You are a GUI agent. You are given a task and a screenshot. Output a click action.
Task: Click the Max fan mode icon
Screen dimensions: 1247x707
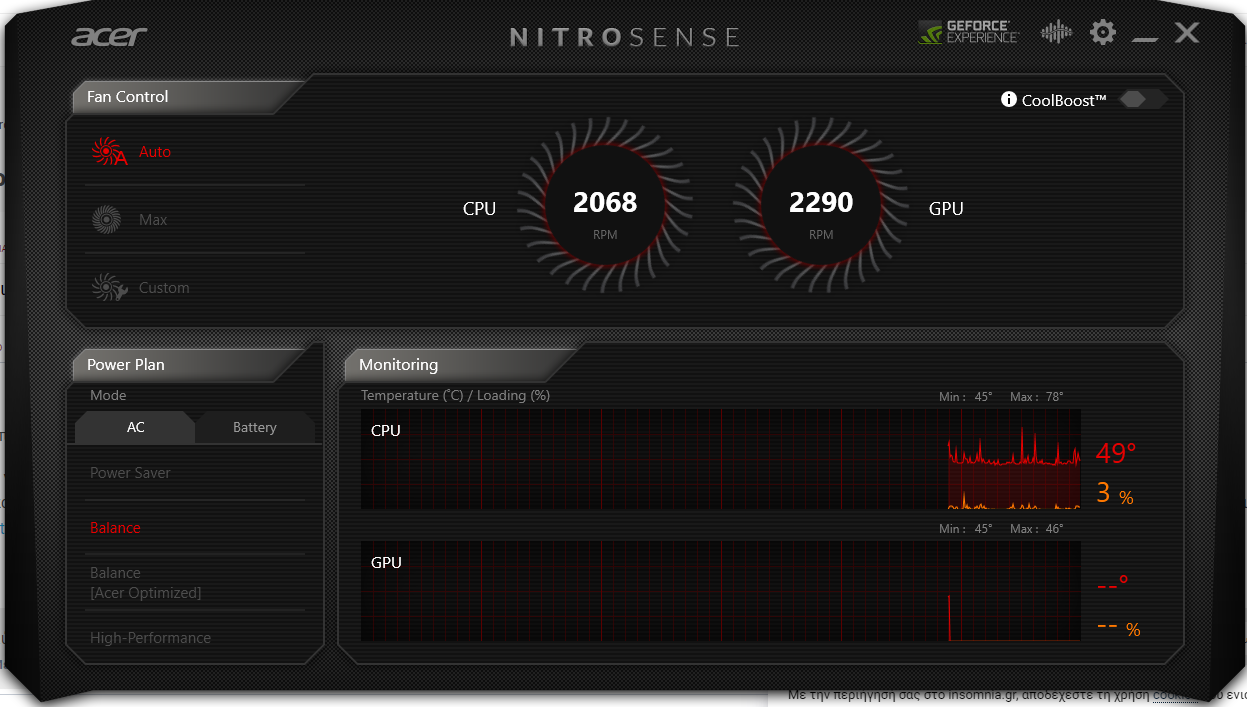tap(106, 220)
